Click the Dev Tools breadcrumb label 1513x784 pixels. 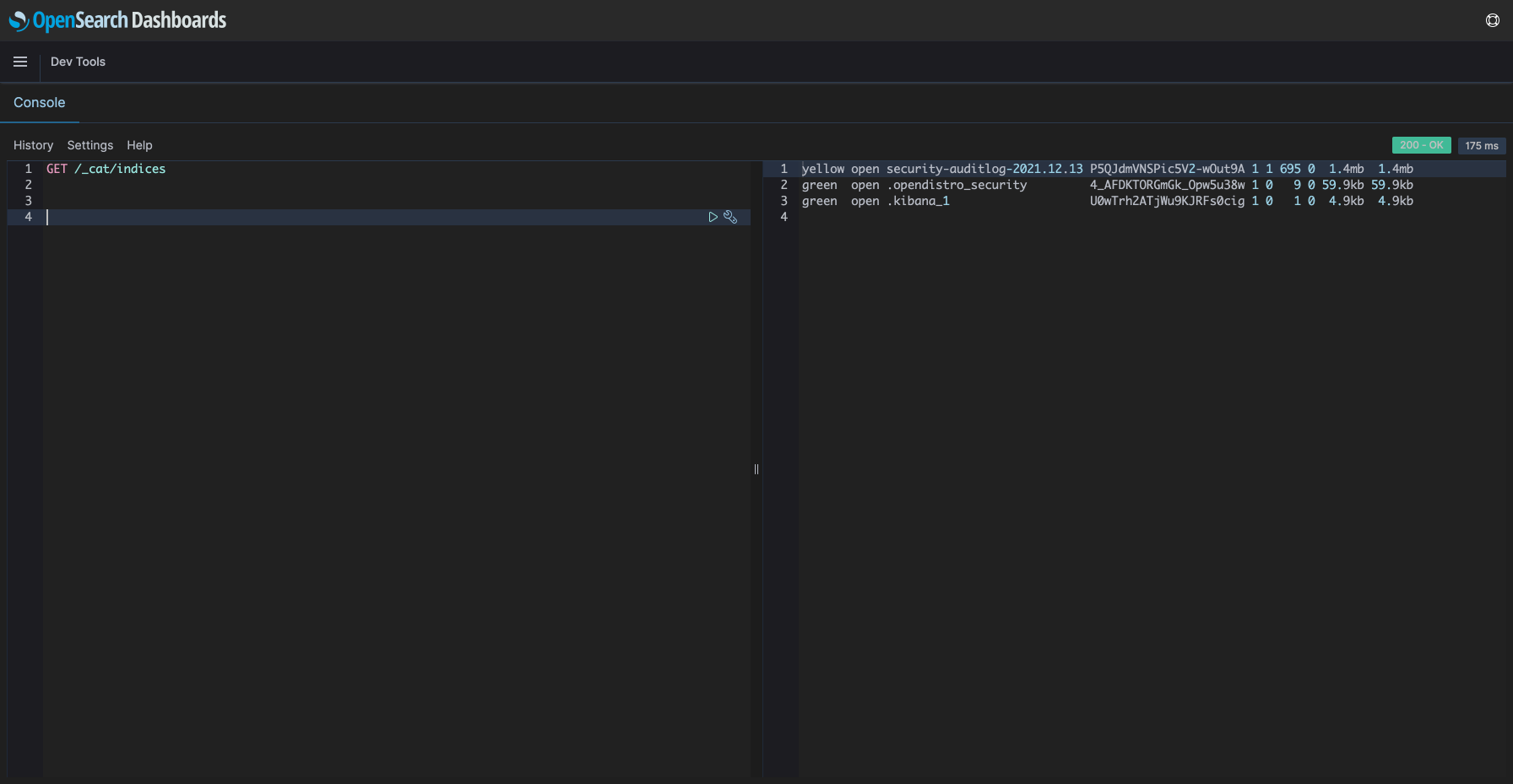point(78,62)
